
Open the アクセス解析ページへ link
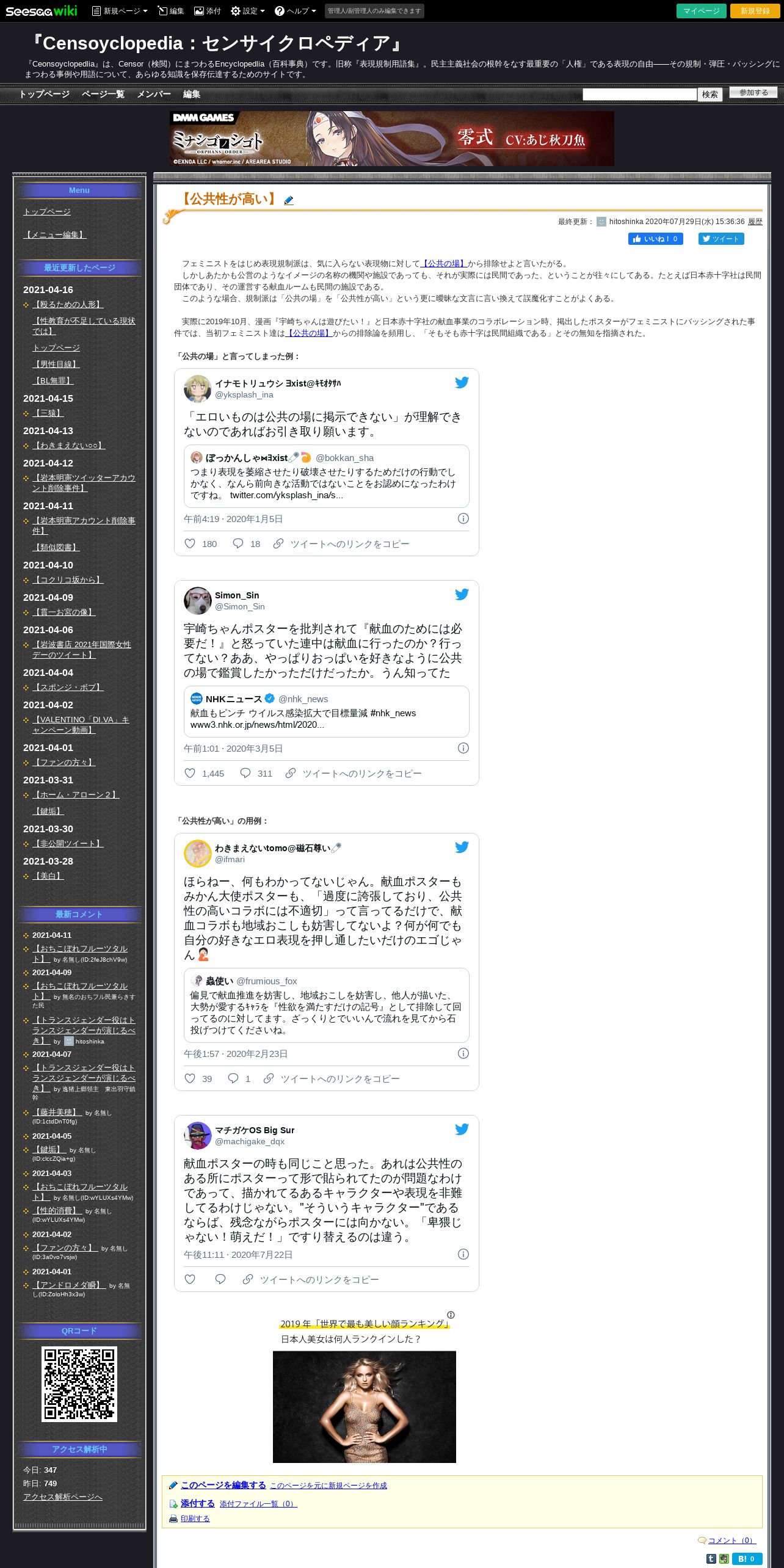pos(63,1497)
